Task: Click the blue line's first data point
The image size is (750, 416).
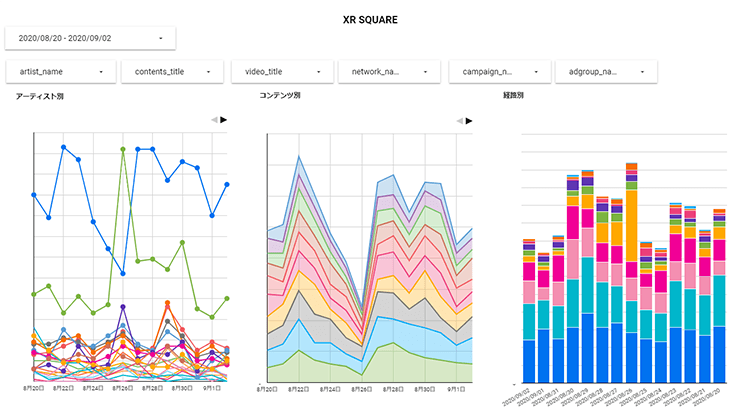Action: [x=34, y=194]
